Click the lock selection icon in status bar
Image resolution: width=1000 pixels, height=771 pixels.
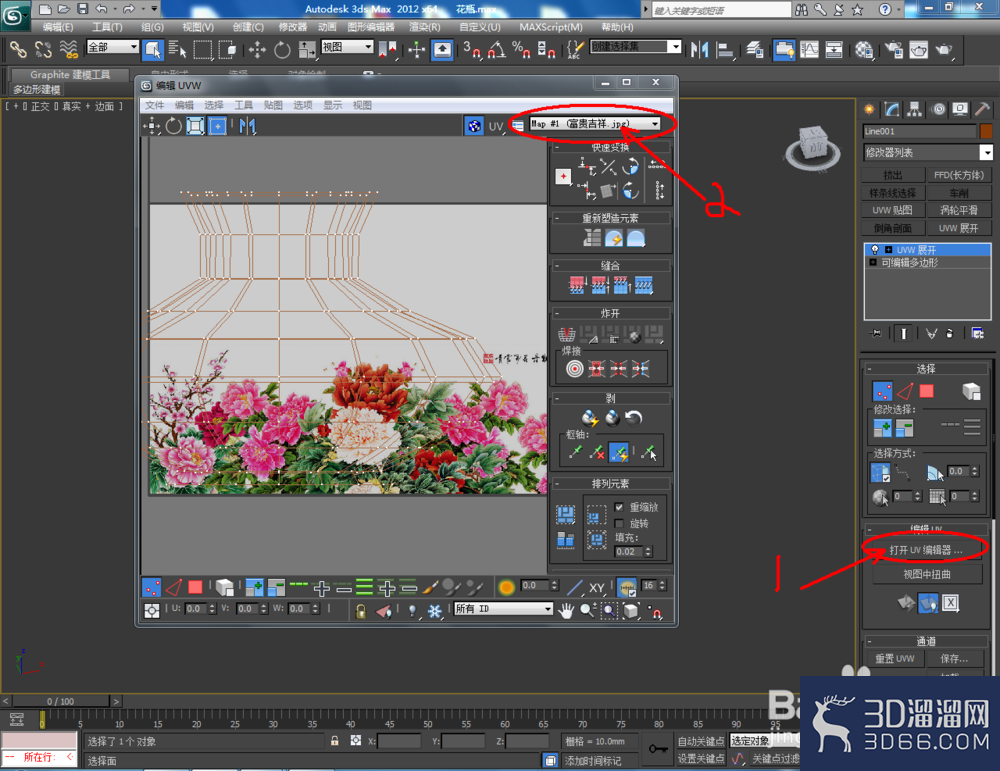tap(334, 740)
